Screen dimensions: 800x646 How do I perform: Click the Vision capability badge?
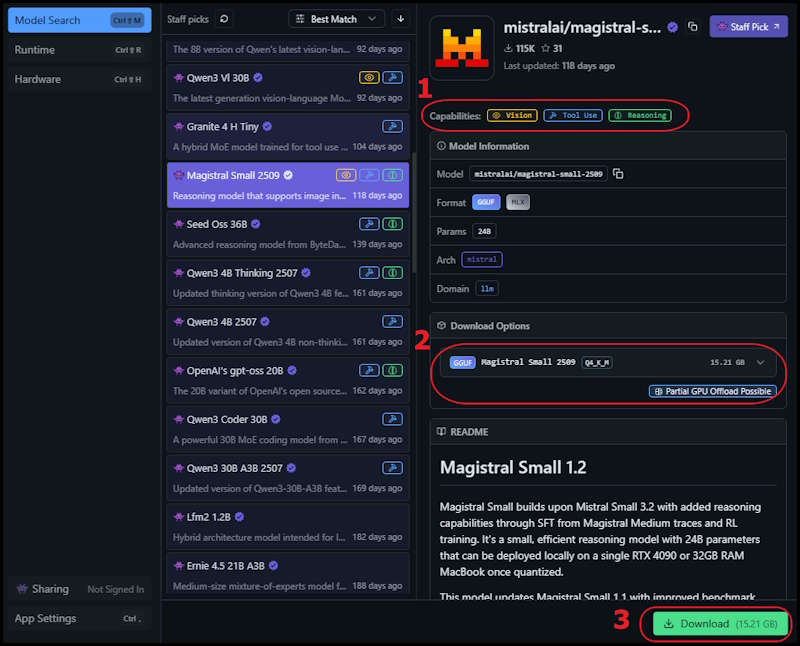click(x=512, y=116)
